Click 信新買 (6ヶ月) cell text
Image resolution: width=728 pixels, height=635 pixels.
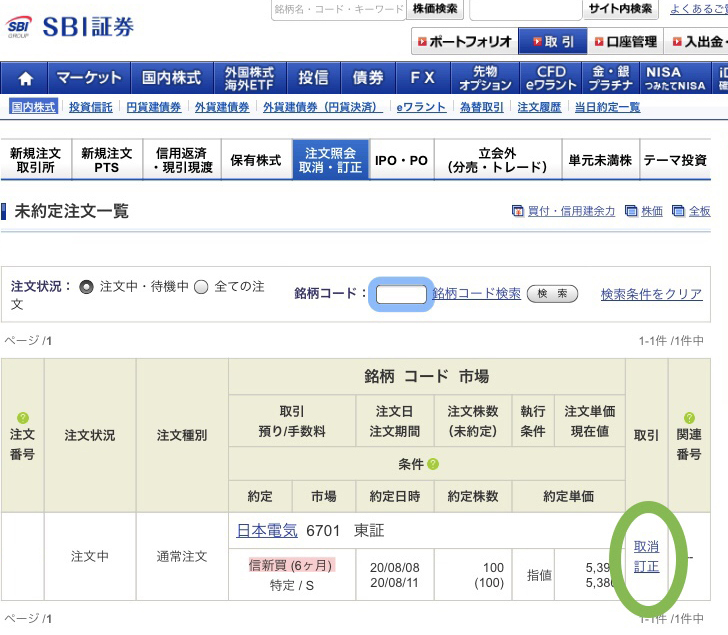click(291, 565)
